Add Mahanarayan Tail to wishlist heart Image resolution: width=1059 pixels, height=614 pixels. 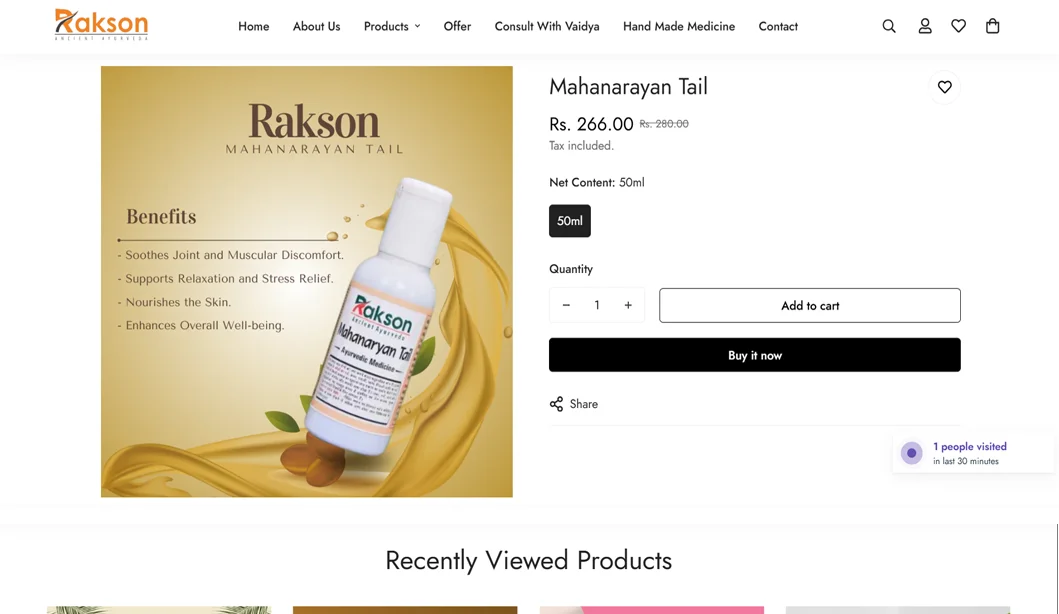click(x=944, y=87)
